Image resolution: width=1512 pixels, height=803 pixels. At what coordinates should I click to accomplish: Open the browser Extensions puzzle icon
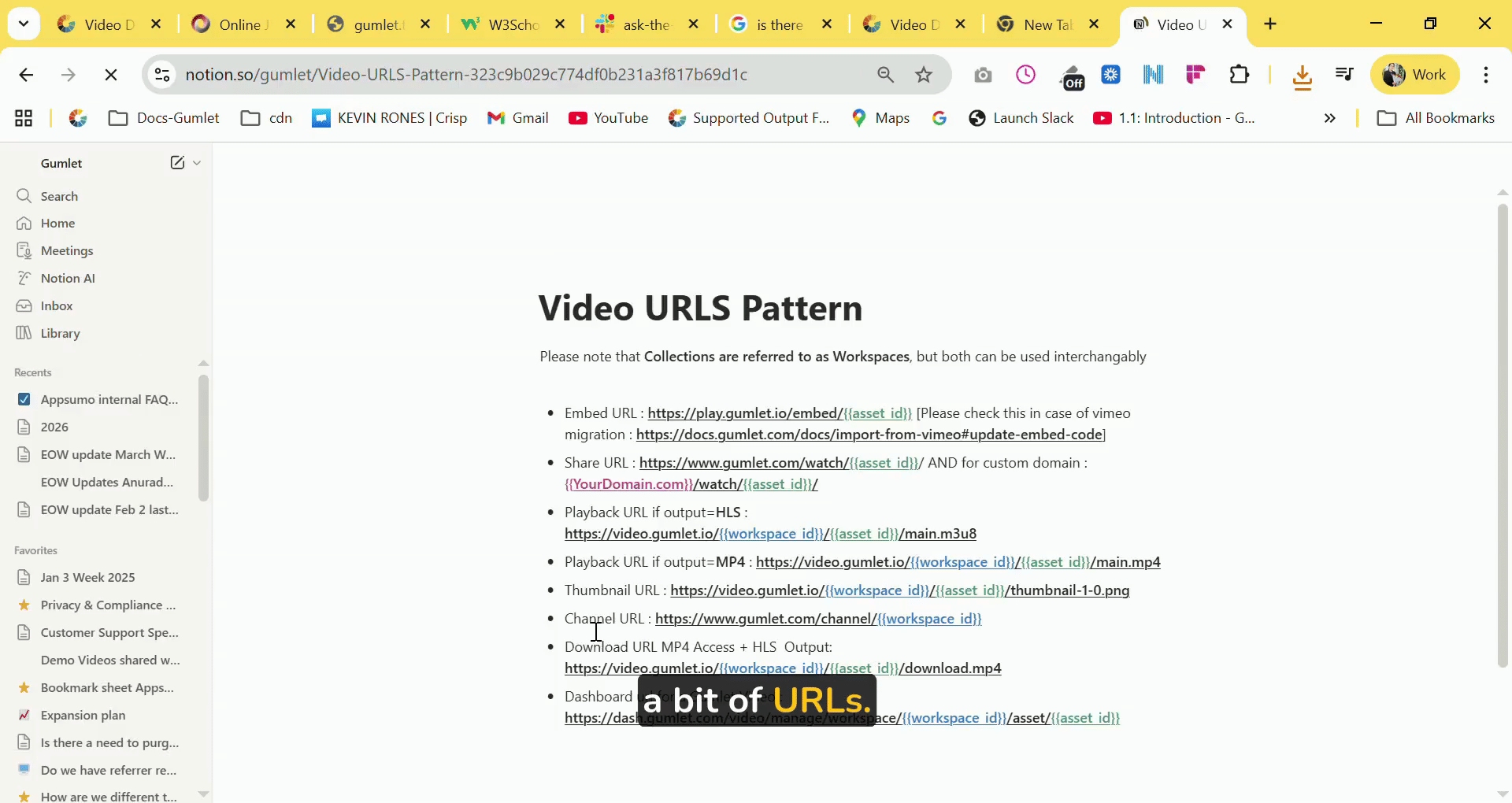pos(1239,75)
